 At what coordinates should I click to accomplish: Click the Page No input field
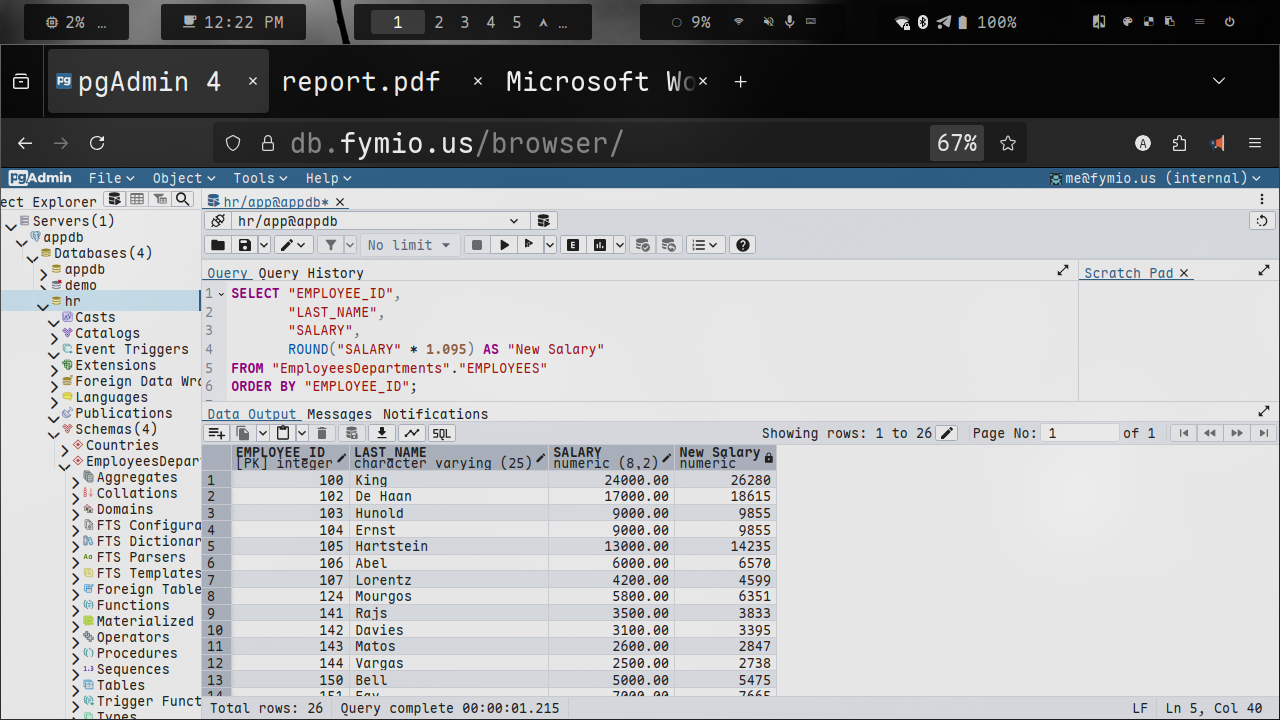[1078, 433]
